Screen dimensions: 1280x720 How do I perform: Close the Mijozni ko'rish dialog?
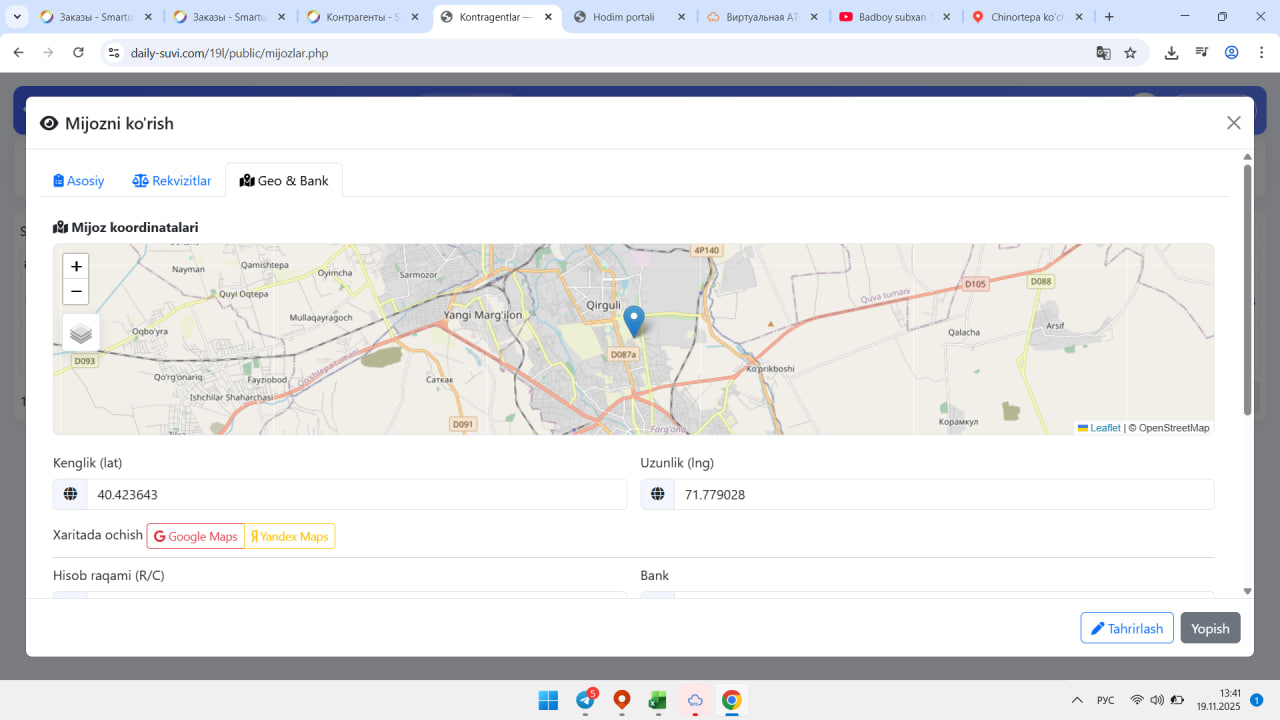pos(1233,123)
